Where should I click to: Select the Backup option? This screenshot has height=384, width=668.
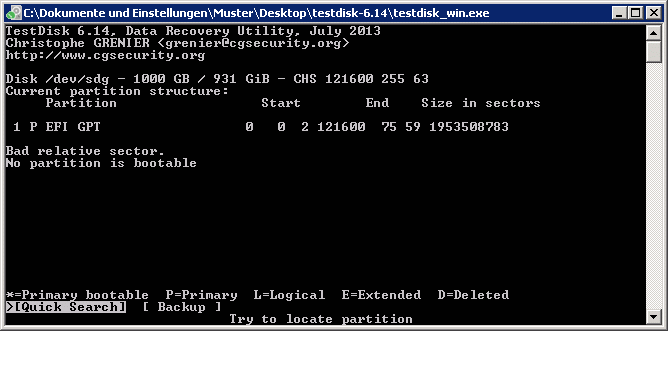point(181,307)
